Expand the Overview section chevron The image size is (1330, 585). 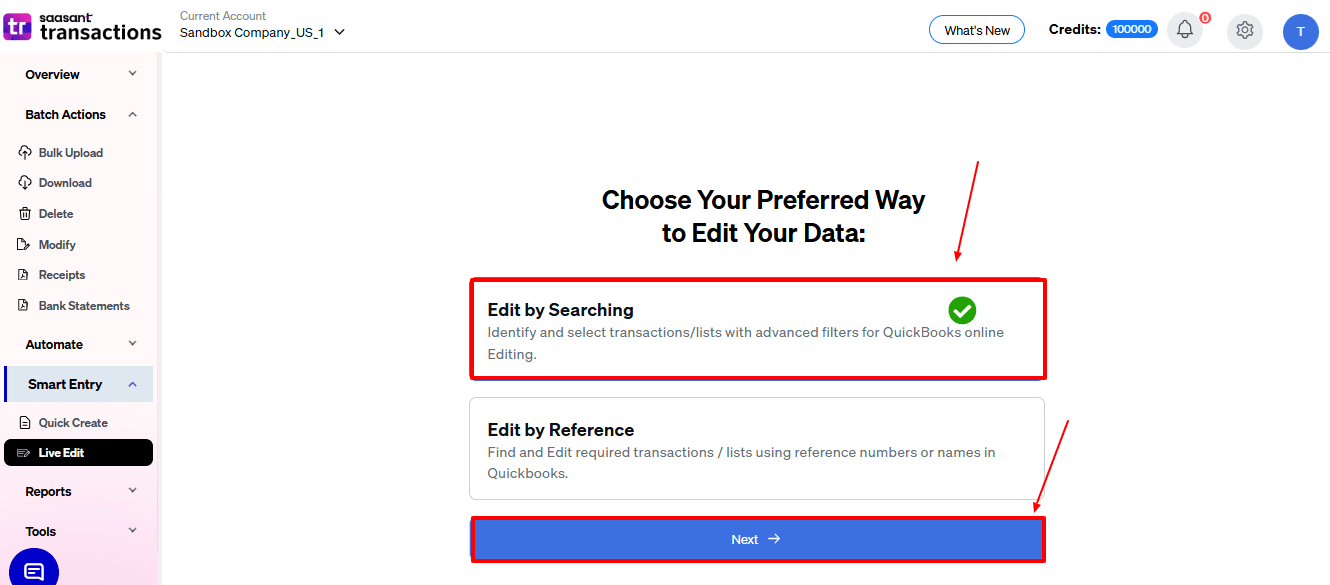click(133, 74)
